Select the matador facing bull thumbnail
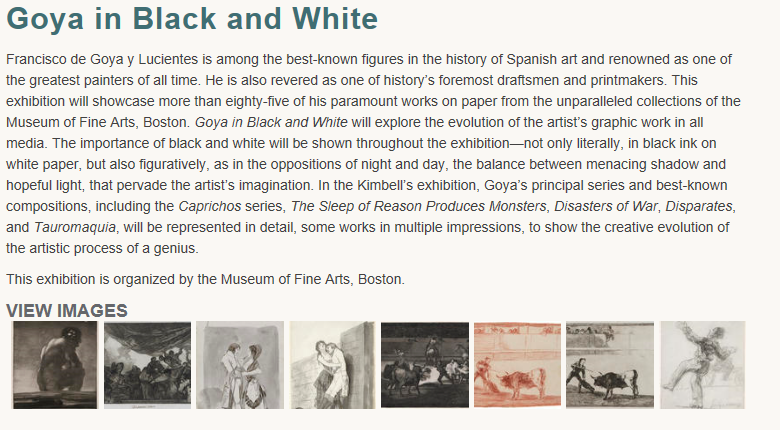 coord(609,365)
